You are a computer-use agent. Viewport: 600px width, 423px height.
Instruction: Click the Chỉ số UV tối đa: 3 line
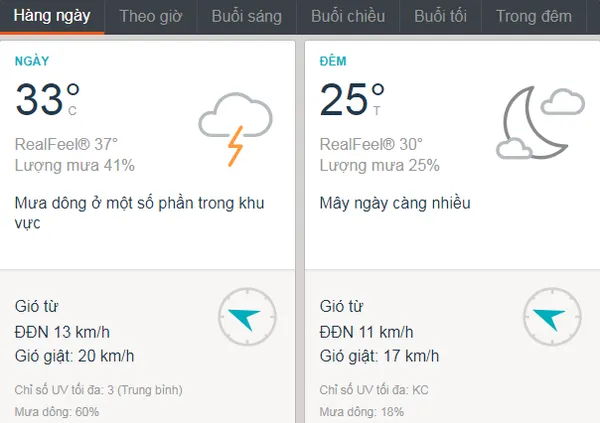pyautogui.click(x=98, y=389)
